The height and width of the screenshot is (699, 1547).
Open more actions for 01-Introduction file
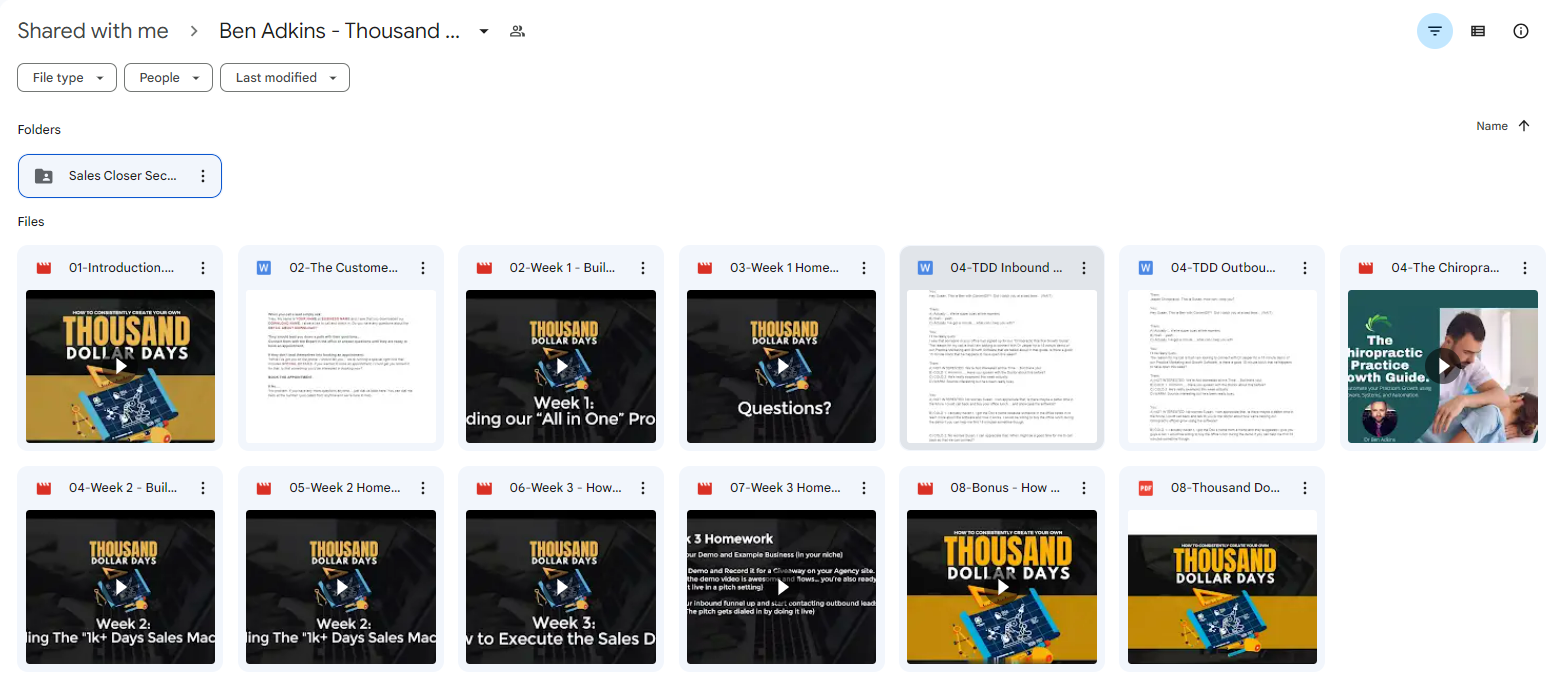[x=203, y=268]
